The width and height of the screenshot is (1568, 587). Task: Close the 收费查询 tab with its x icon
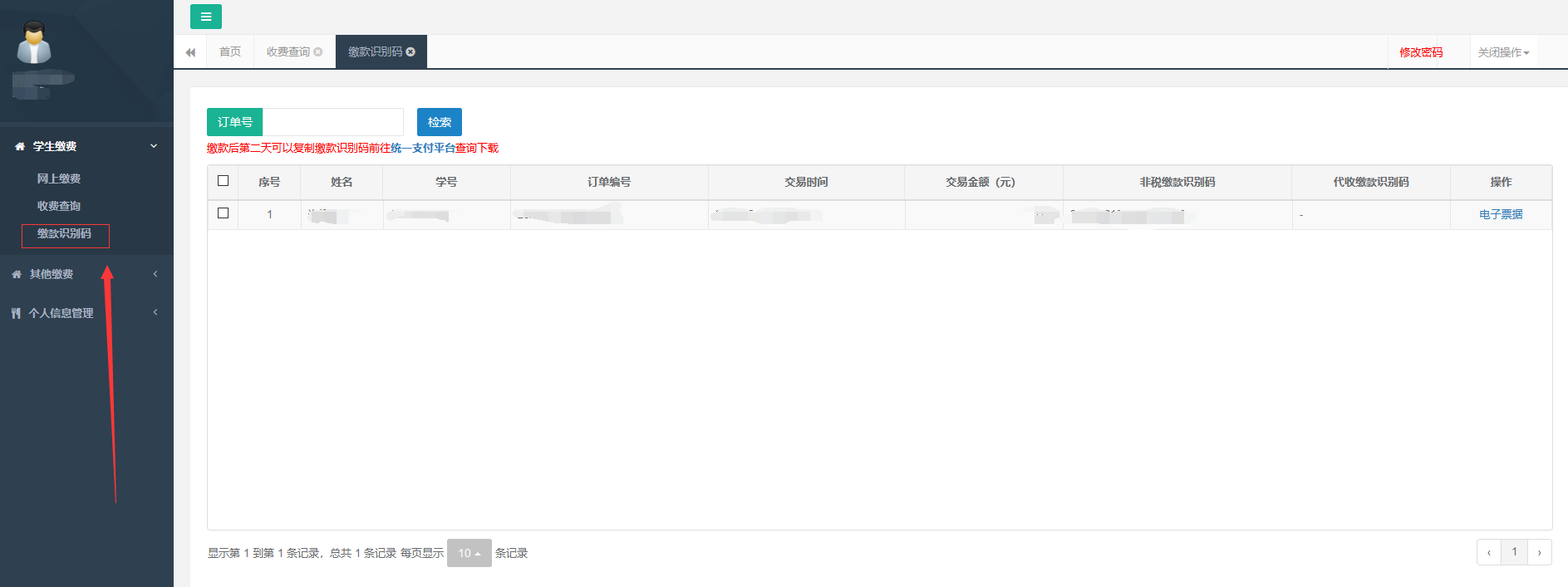click(318, 52)
